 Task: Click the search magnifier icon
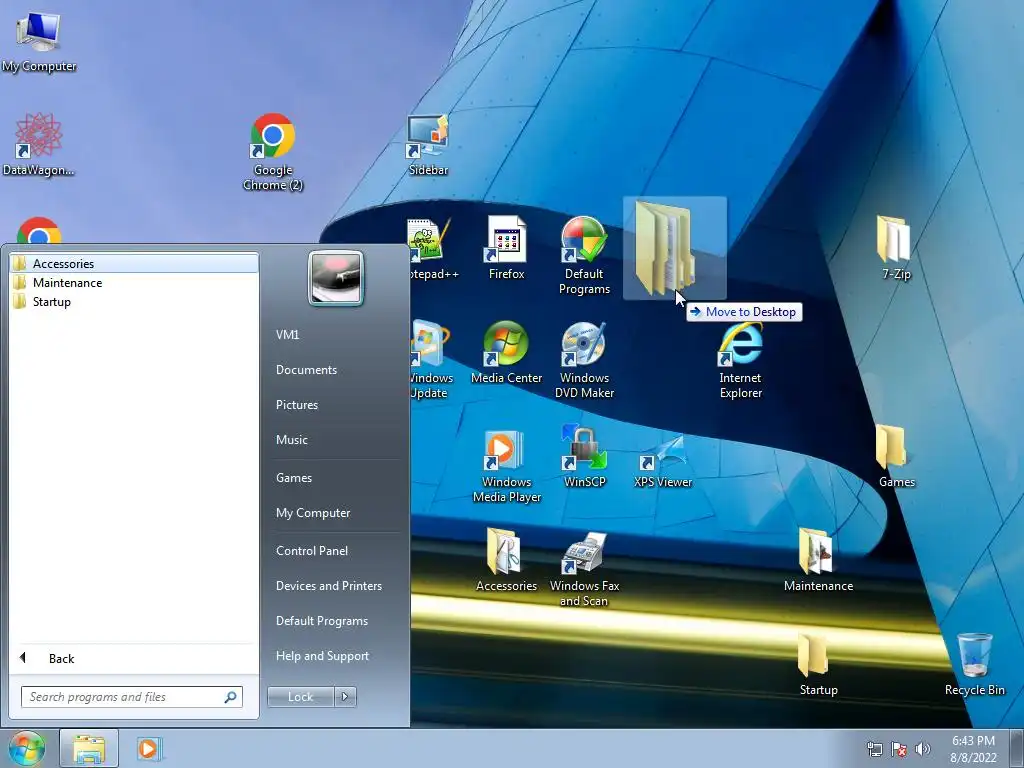pyautogui.click(x=230, y=697)
